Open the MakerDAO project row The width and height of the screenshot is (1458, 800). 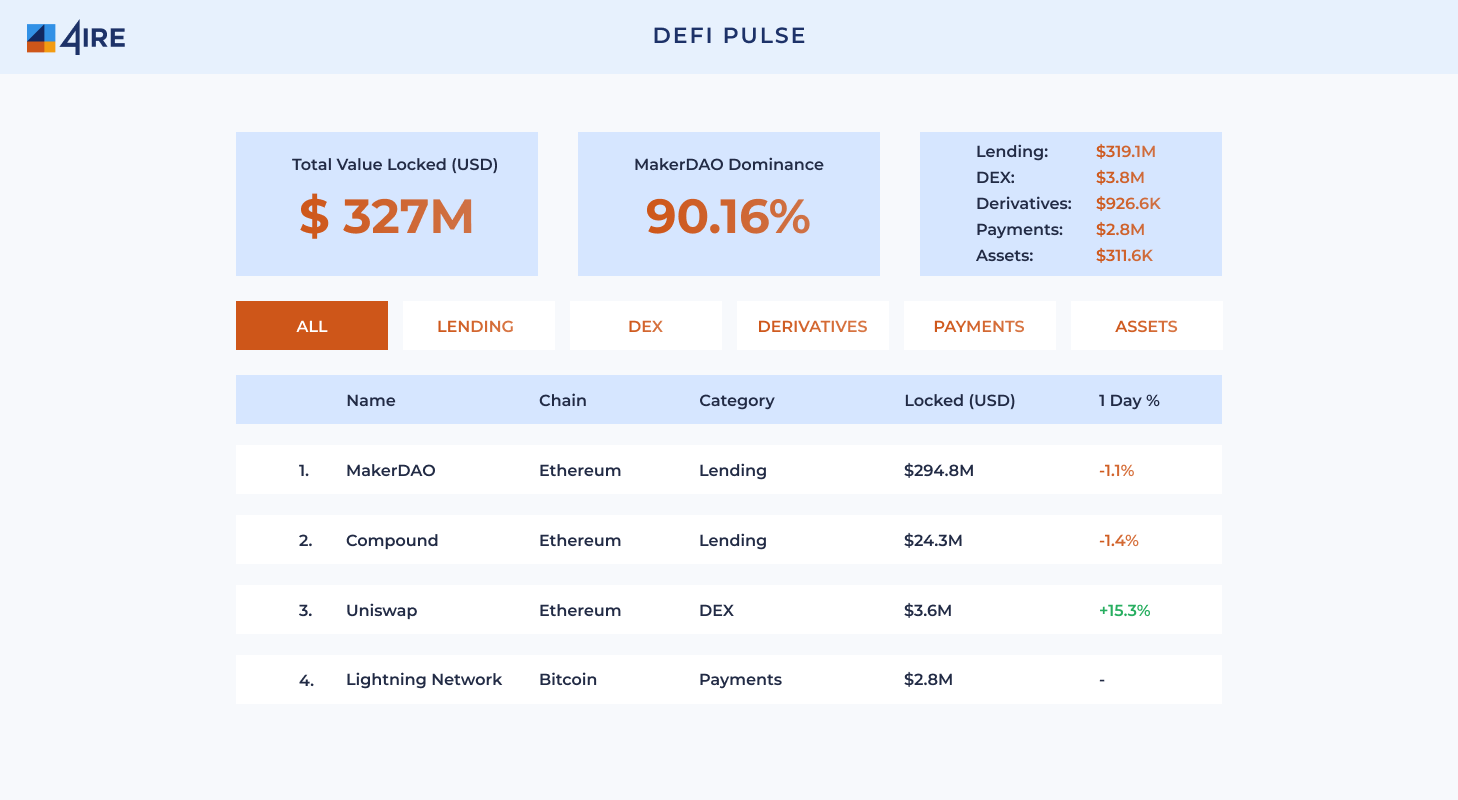(x=391, y=470)
